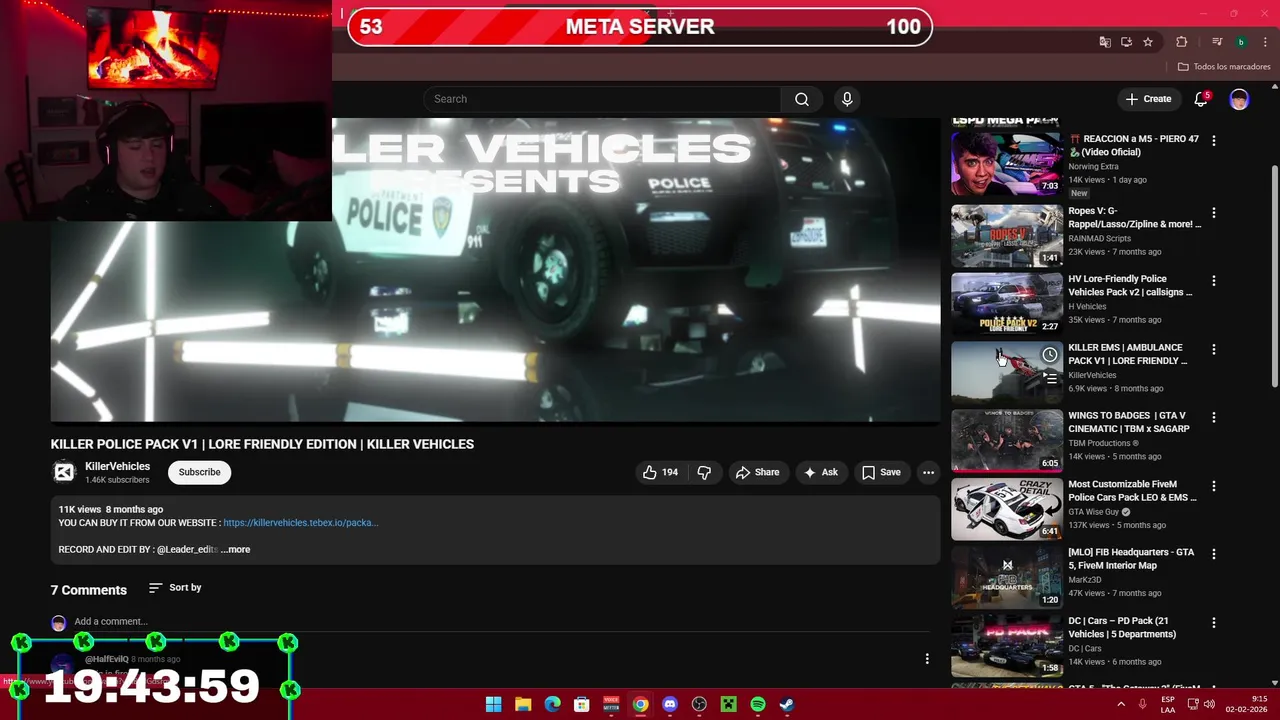Open Windows Start menu
The height and width of the screenshot is (720, 1280).
[494, 704]
